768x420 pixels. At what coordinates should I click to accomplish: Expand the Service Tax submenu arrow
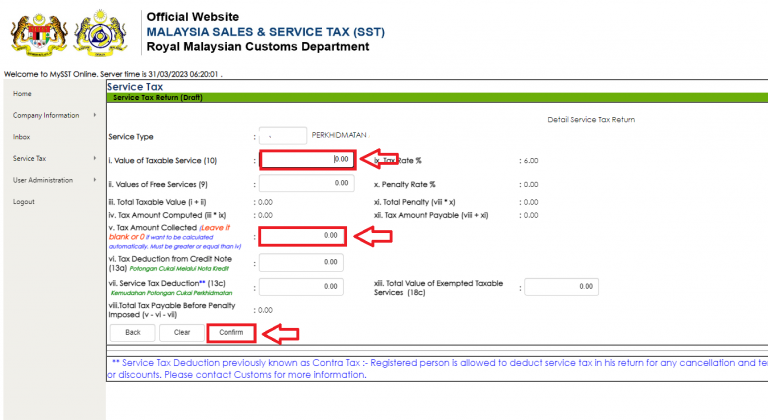tap(93, 159)
